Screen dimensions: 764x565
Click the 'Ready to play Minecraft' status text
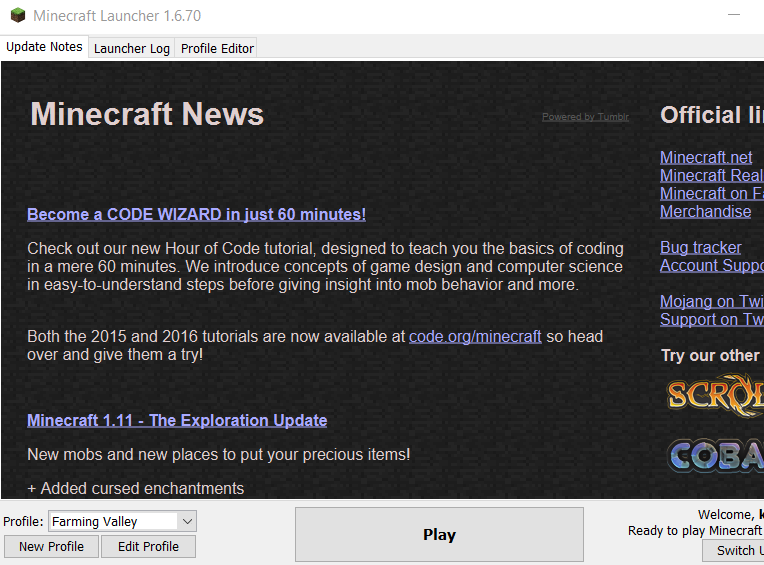695,531
